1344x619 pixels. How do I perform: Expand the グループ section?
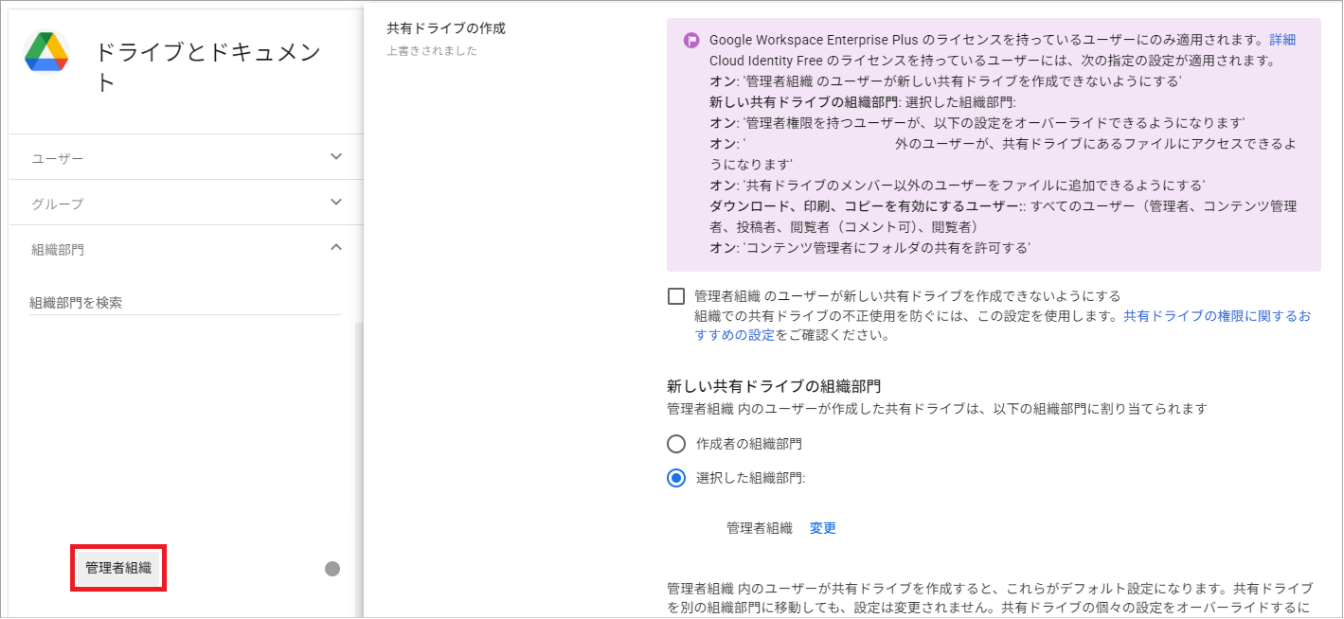186,203
